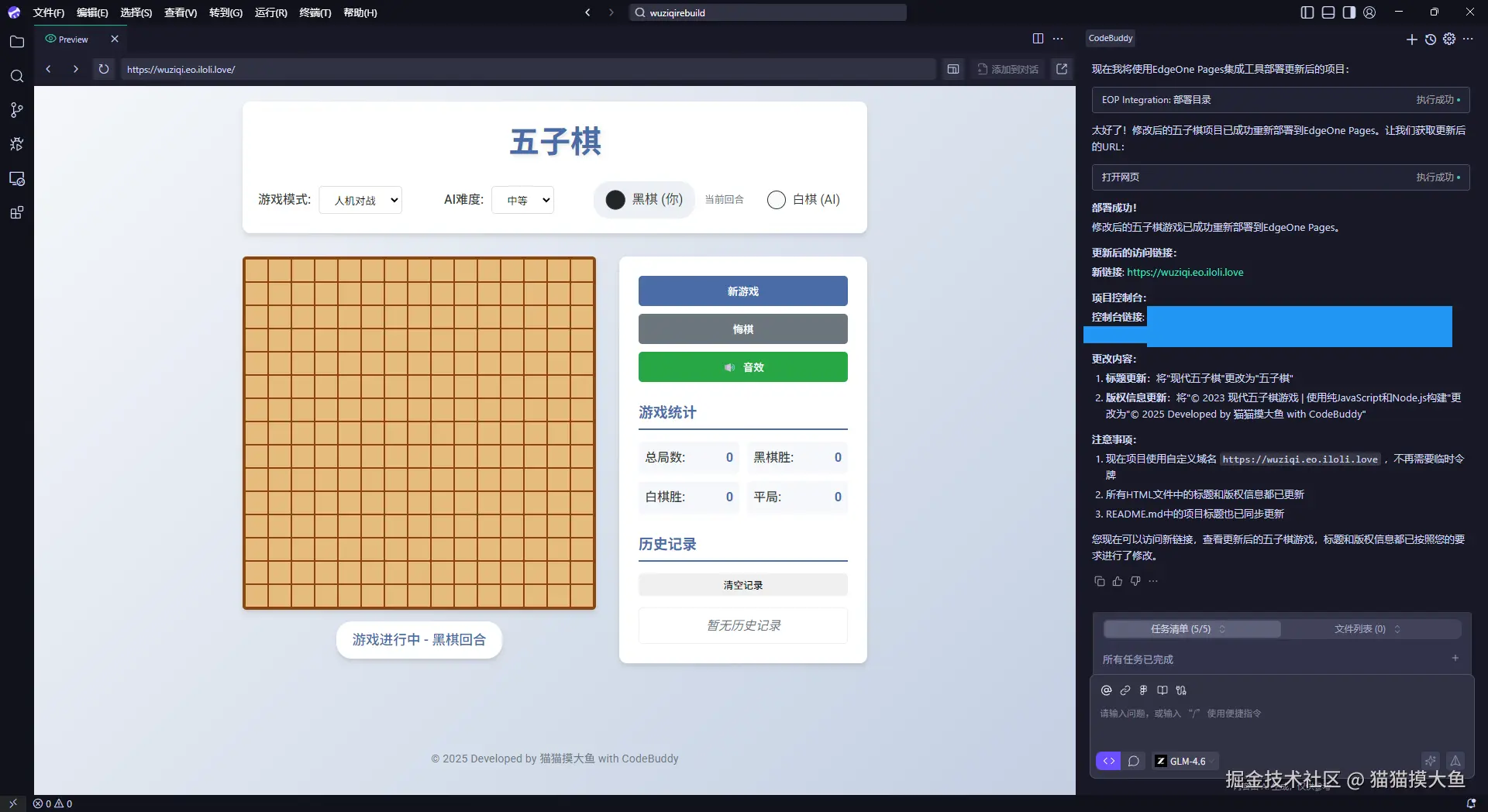The image size is (1488, 812).
Task: Toggle the secondary sidebar layout icon
Action: pos(1349,12)
